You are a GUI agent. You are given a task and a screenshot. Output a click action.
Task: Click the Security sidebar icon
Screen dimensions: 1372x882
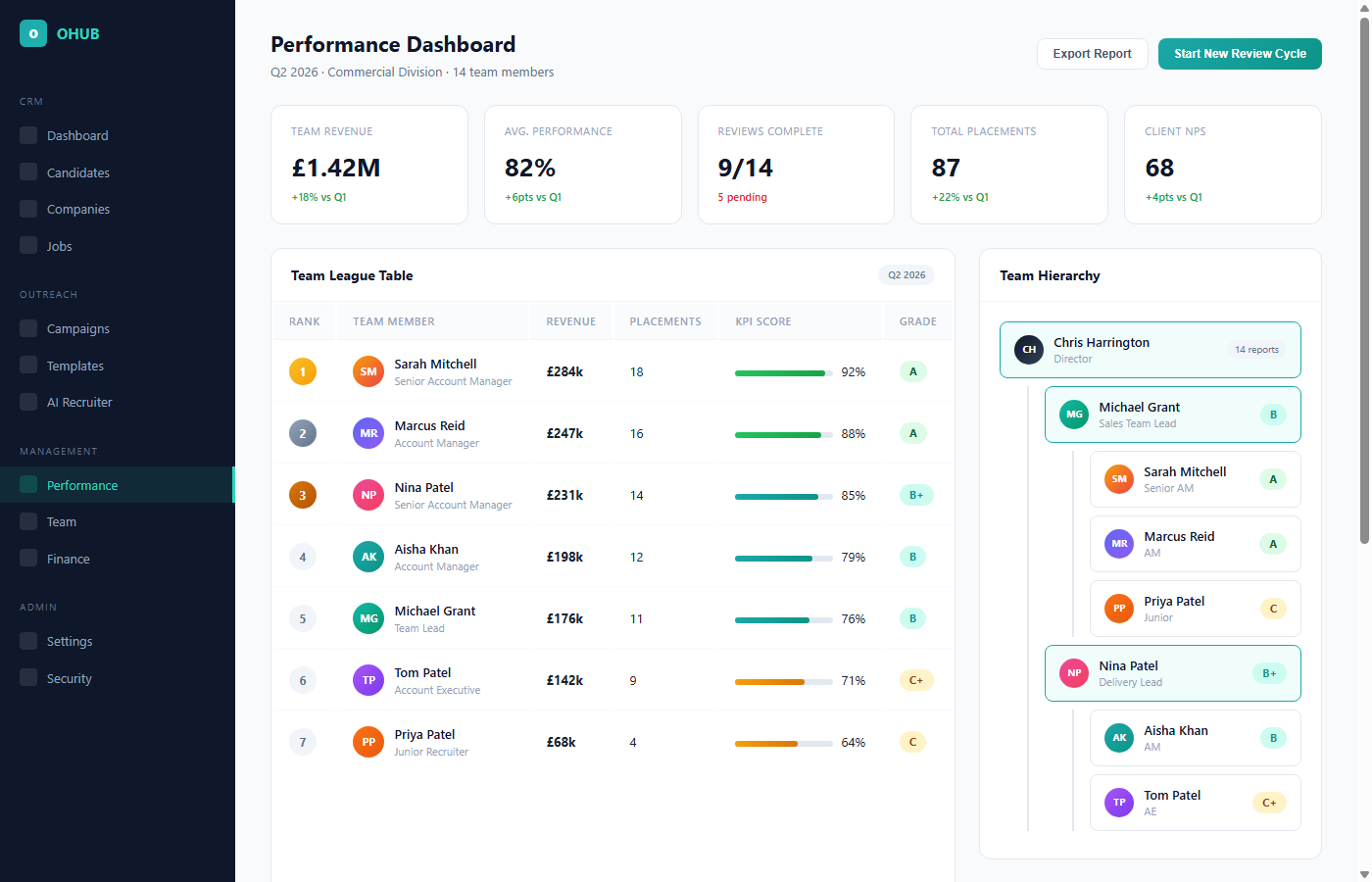(28, 678)
